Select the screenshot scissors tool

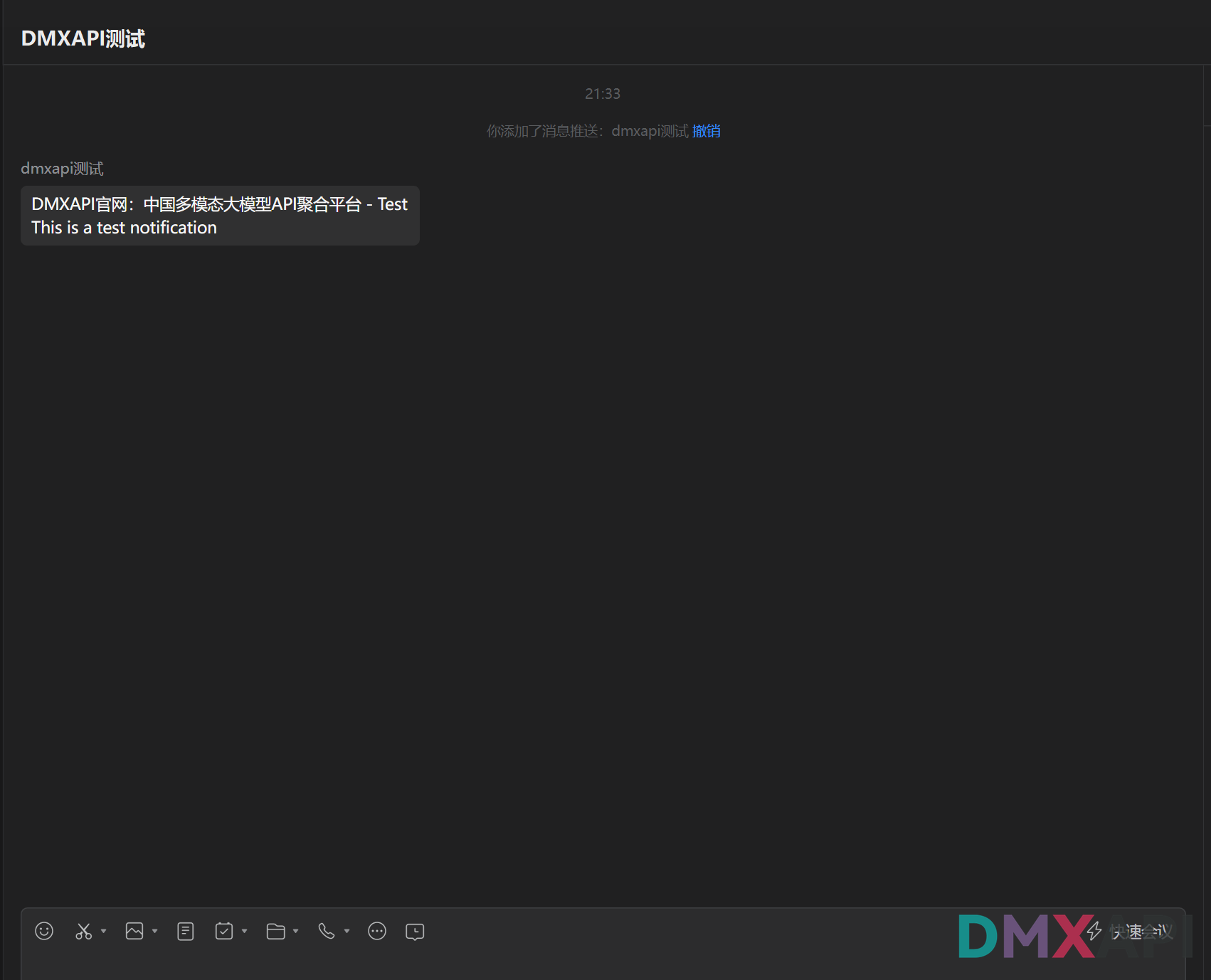click(84, 931)
